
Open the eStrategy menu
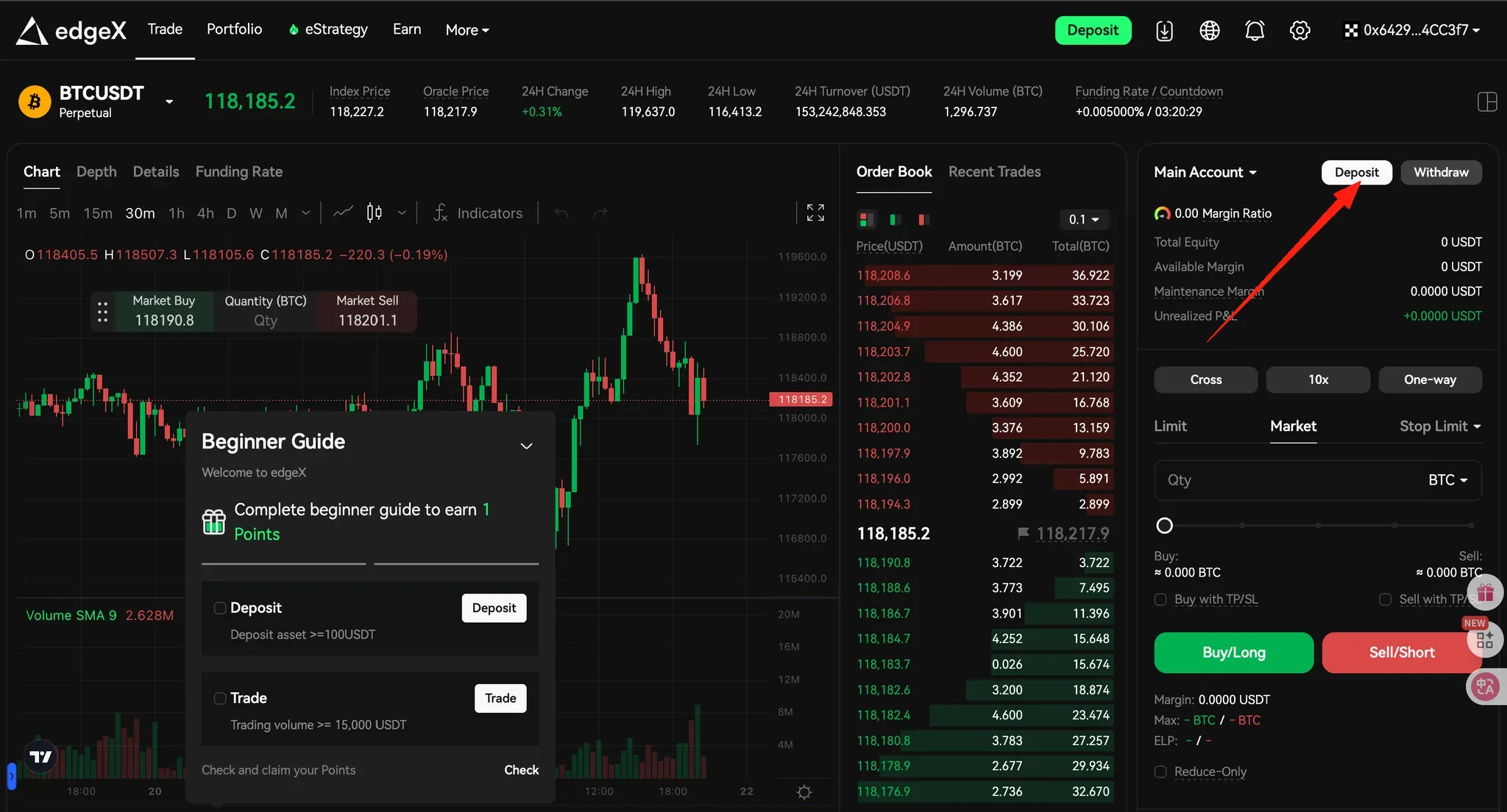(x=328, y=29)
